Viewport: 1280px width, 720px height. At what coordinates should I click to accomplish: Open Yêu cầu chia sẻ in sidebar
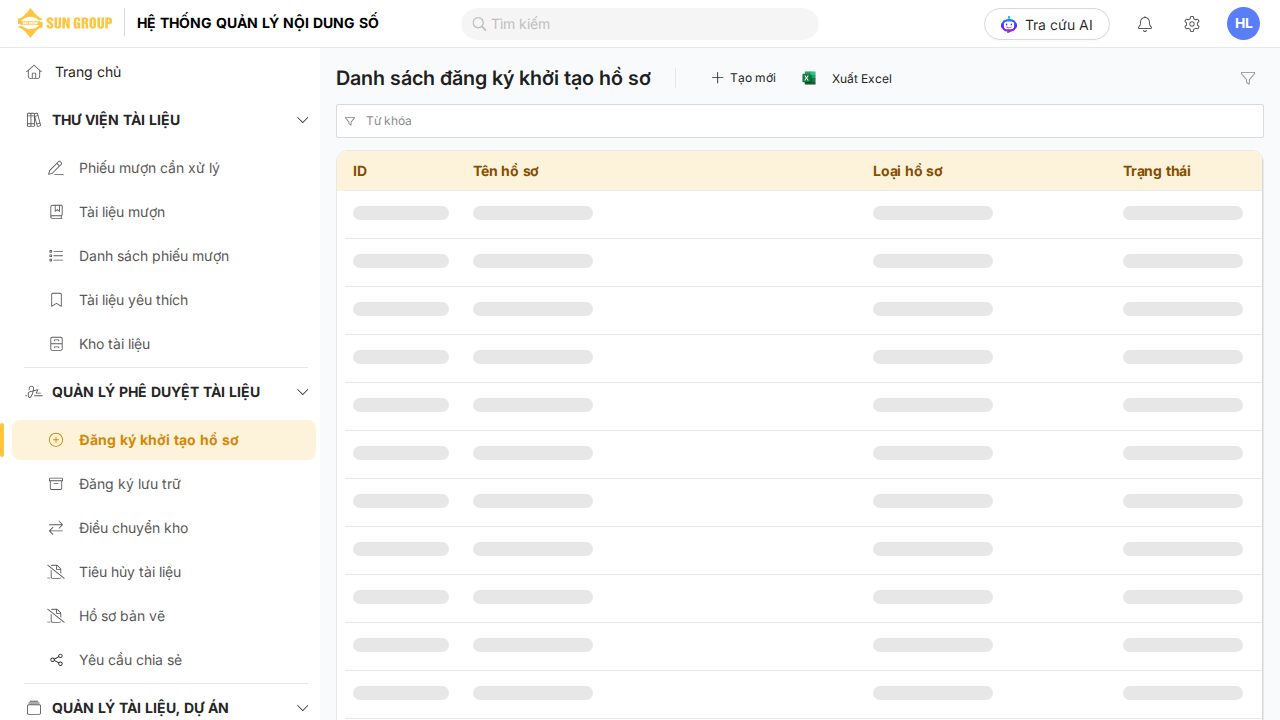[130, 660]
